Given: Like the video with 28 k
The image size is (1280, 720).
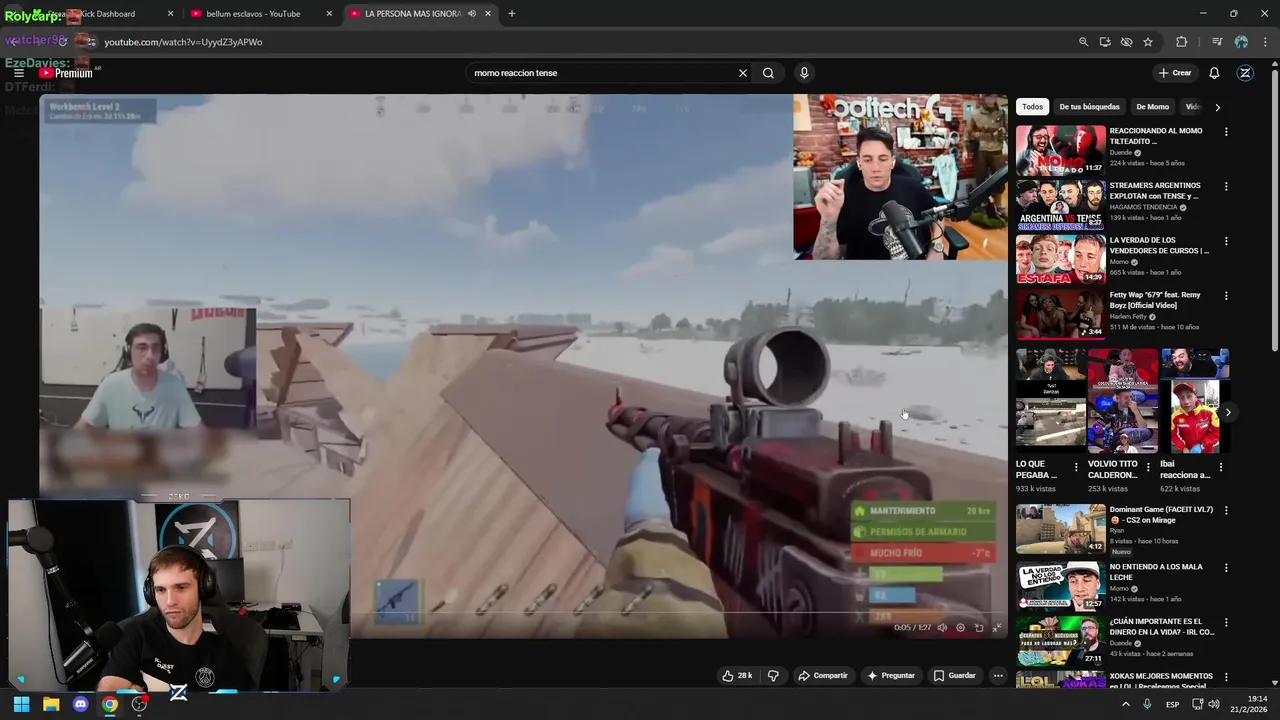Looking at the screenshot, I should click(x=737, y=676).
